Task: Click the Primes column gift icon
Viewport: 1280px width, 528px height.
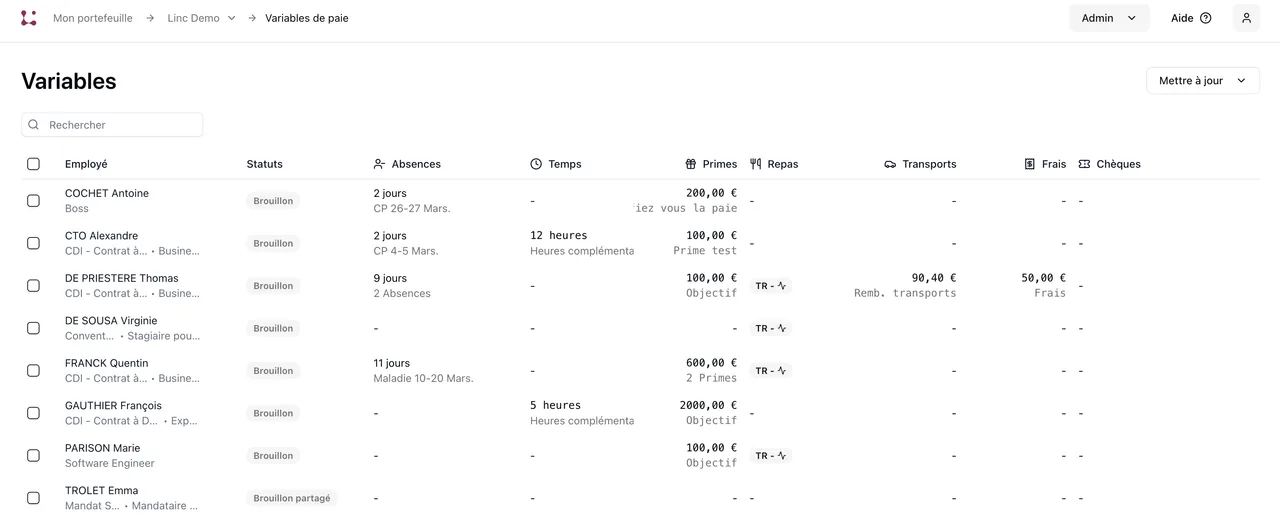Action: point(691,164)
